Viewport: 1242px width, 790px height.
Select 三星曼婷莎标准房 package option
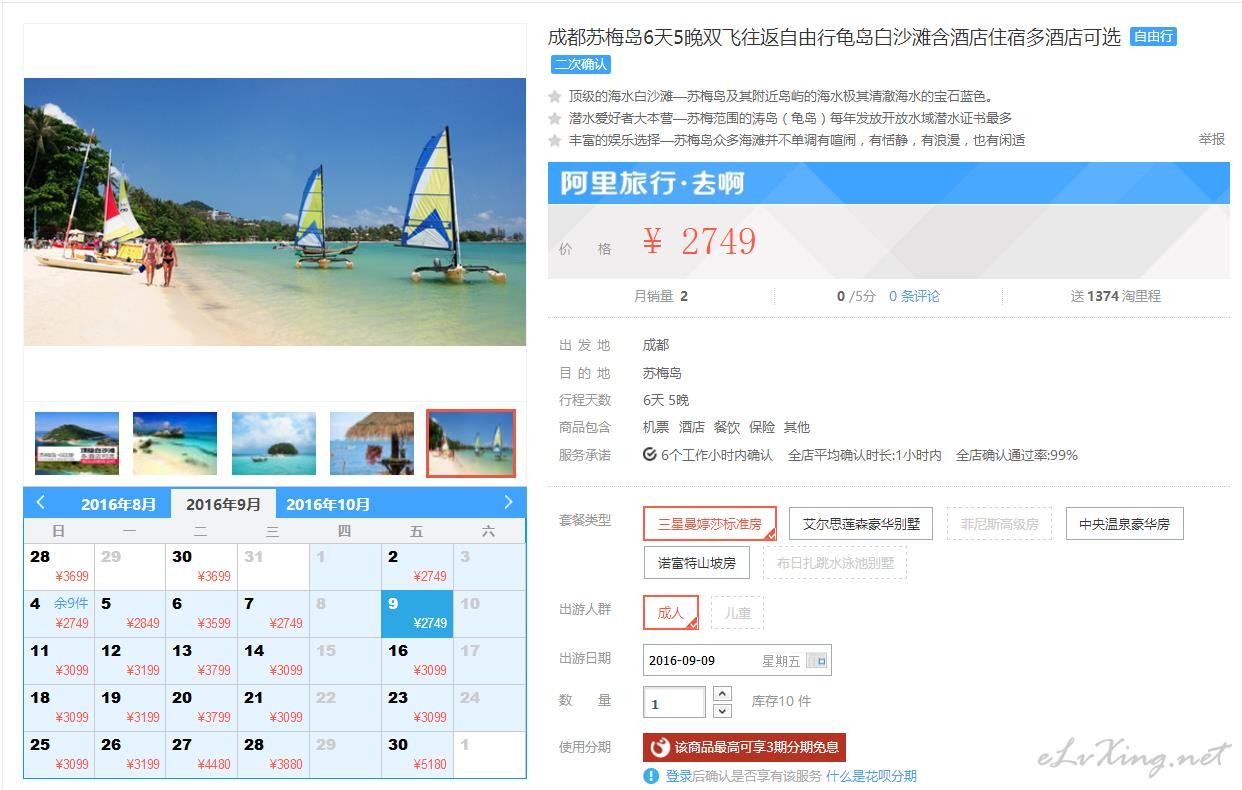[710, 524]
